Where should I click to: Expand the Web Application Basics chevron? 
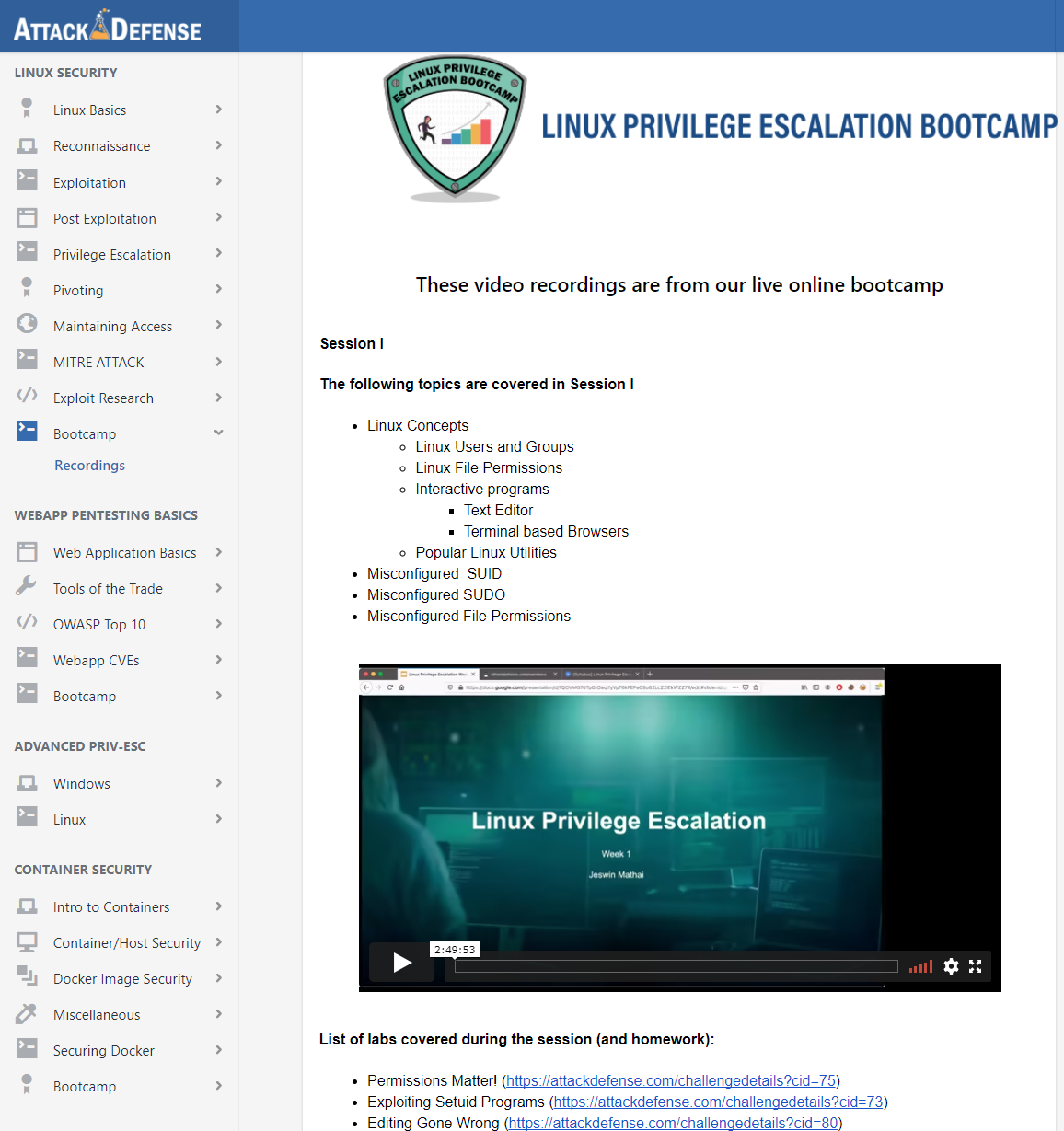(219, 552)
